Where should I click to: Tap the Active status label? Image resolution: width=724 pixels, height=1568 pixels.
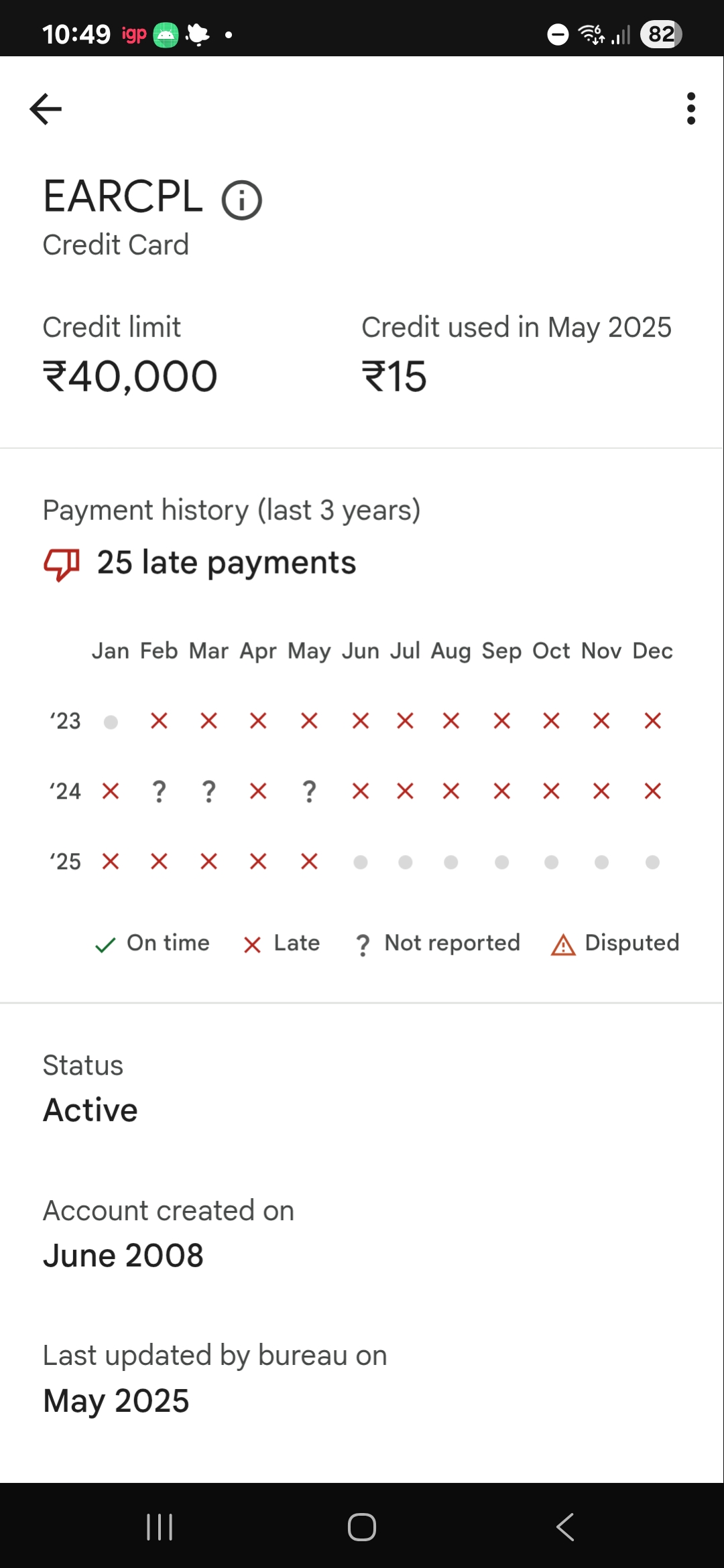click(90, 1110)
